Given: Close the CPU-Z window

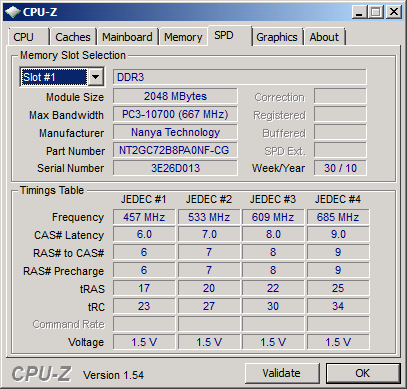Looking at the screenshot, I should coord(394,12).
